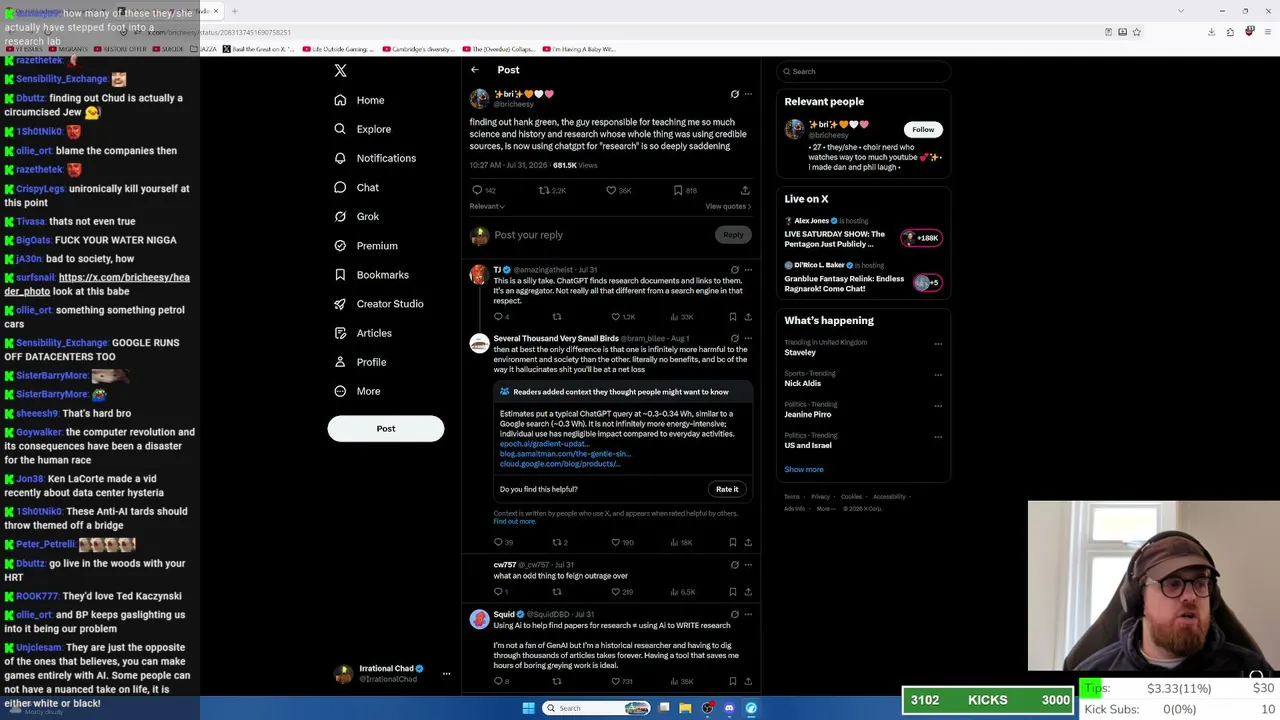This screenshot has width=1280, height=720.
Task: Open more options for Staveley trend
Action: coord(938,344)
